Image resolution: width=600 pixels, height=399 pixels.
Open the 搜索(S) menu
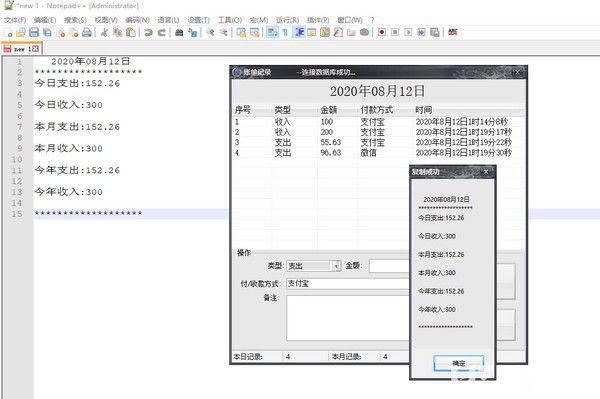coord(75,20)
